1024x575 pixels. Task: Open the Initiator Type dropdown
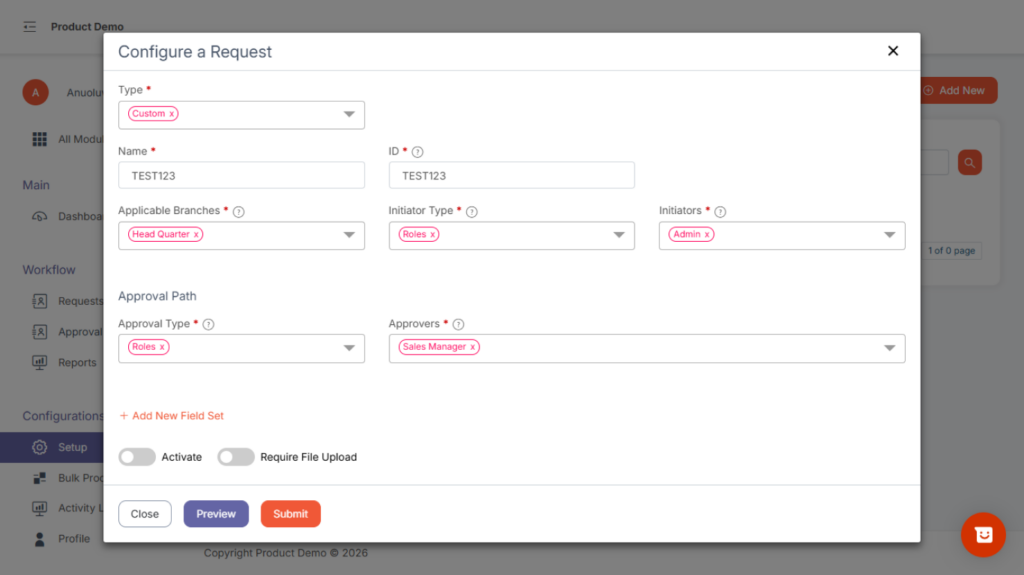click(x=619, y=236)
